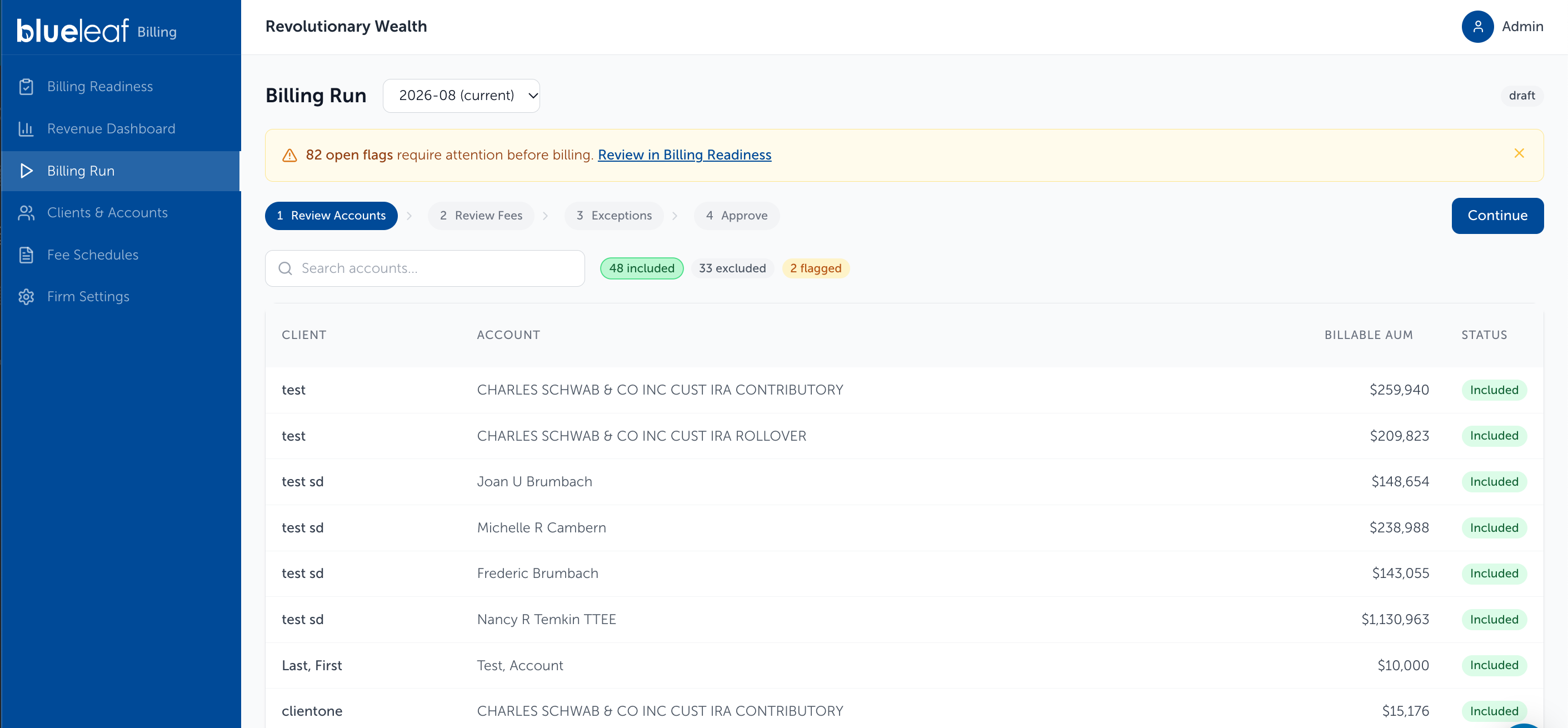Select the Billing Run play icon

coord(26,171)
